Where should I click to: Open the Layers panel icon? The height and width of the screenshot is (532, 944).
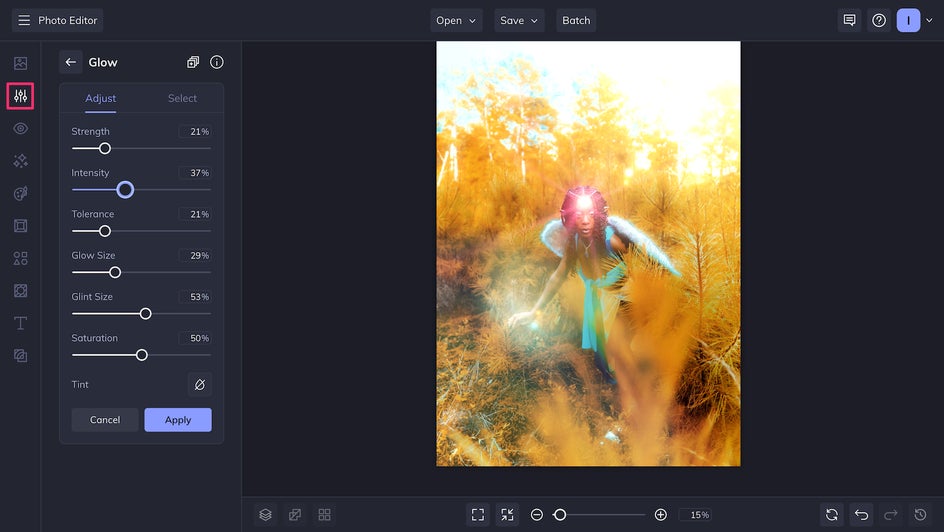tap(266, 515)
